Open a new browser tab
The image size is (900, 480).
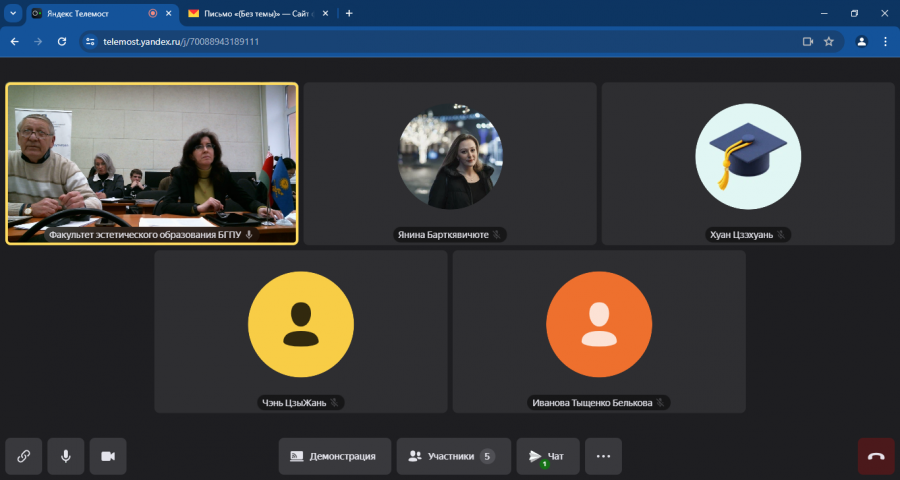coord(349,13)
